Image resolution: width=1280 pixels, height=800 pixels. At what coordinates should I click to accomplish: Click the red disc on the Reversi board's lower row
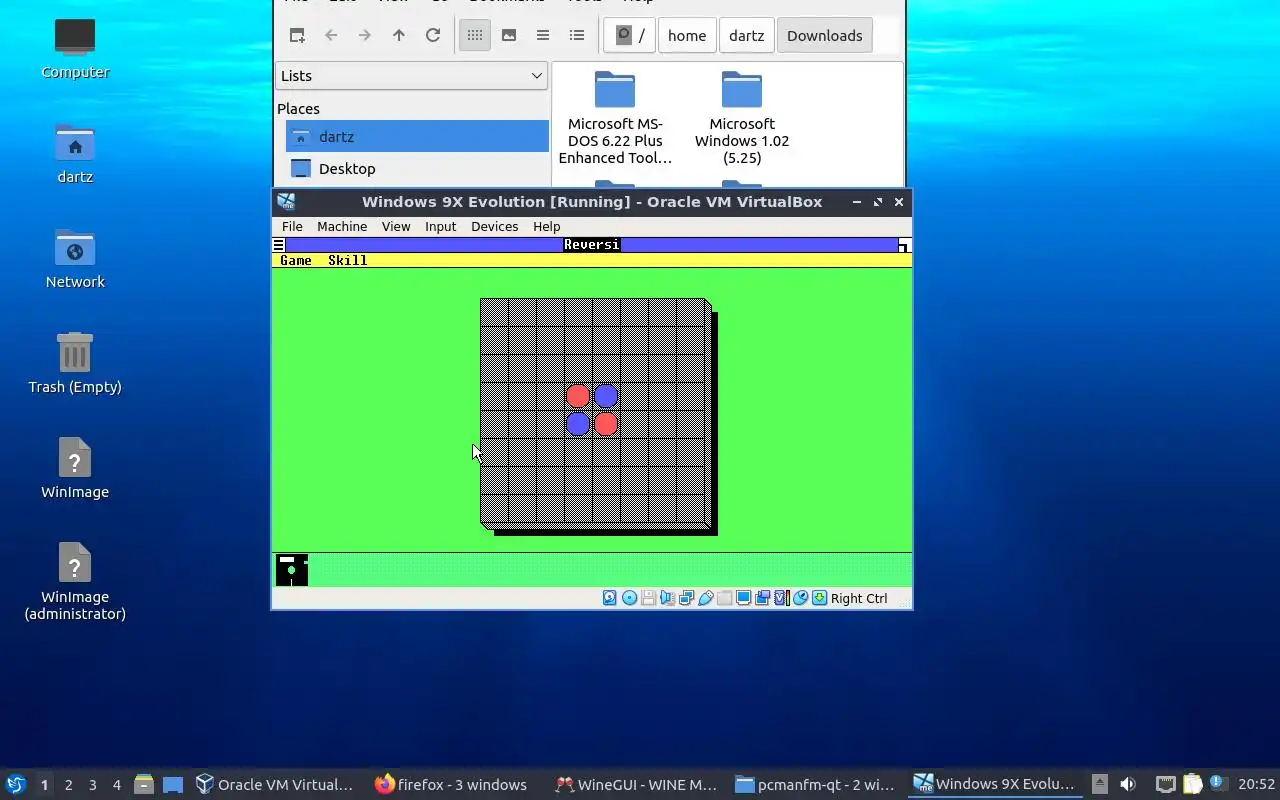(x=606, y=424)
